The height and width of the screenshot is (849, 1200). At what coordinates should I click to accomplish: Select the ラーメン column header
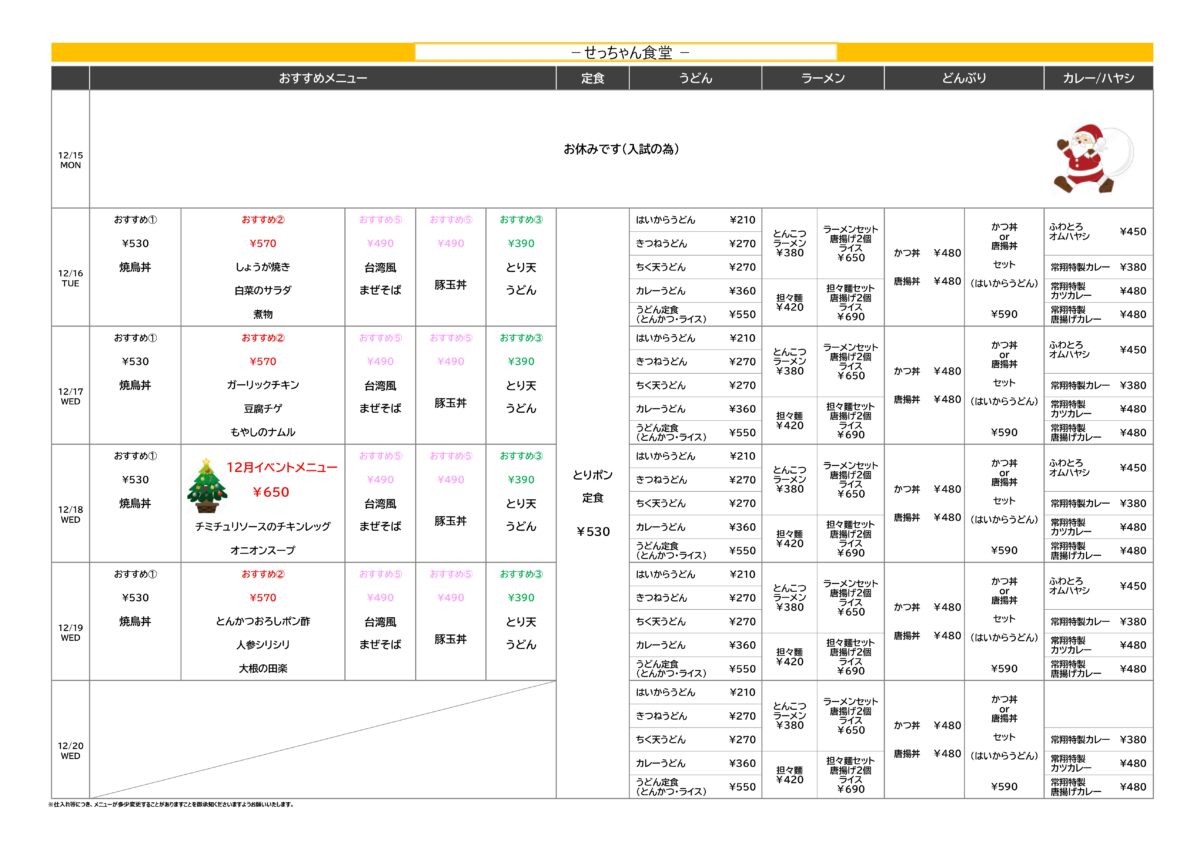pyautogui.click(x=822, y=78)
